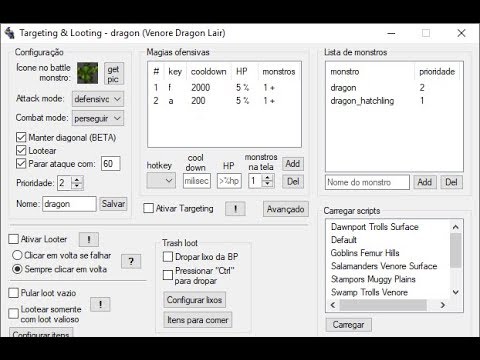
Task: Select spell row 1 with key f
Action: click(x=224, y=88)
